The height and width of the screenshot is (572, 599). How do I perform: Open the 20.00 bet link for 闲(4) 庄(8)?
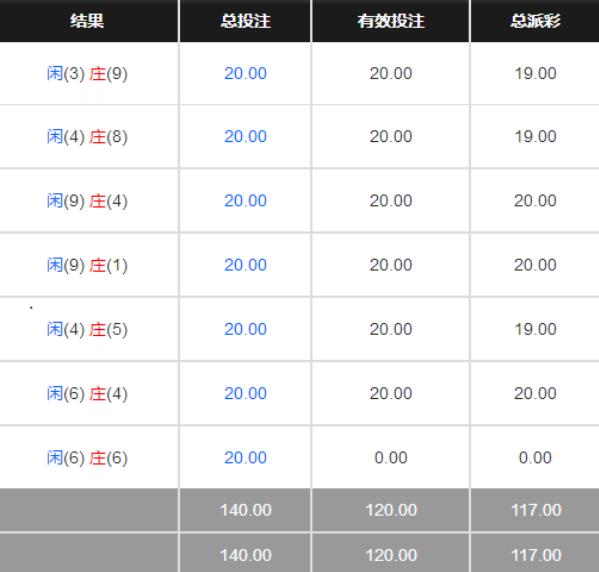tap(245, 136)
